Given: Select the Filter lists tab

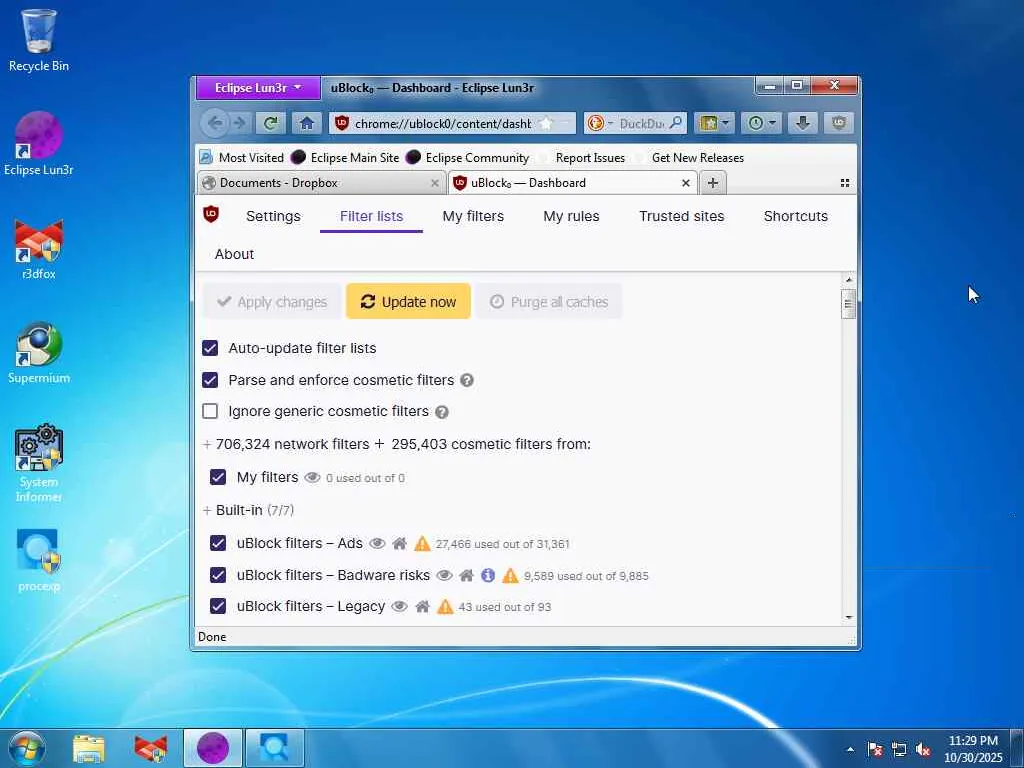Looking at the screenshot, I should [371, 216].
